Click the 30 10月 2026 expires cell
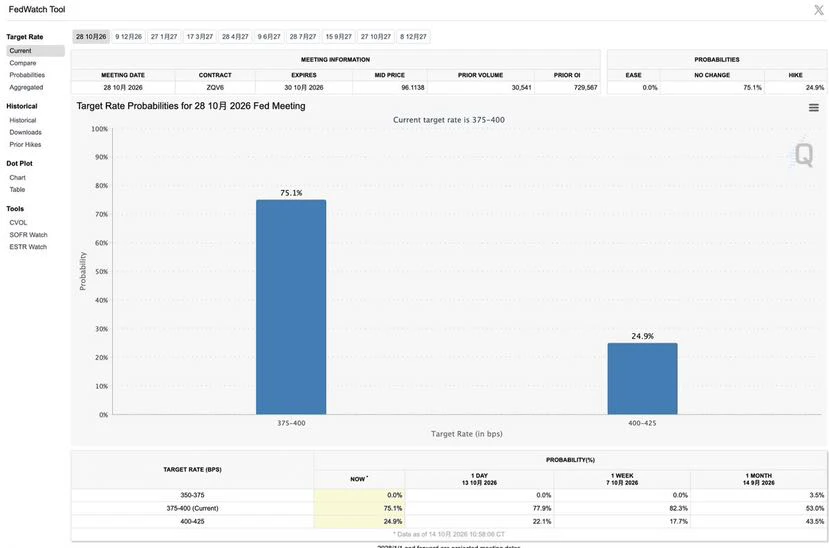 pos(304,87)
